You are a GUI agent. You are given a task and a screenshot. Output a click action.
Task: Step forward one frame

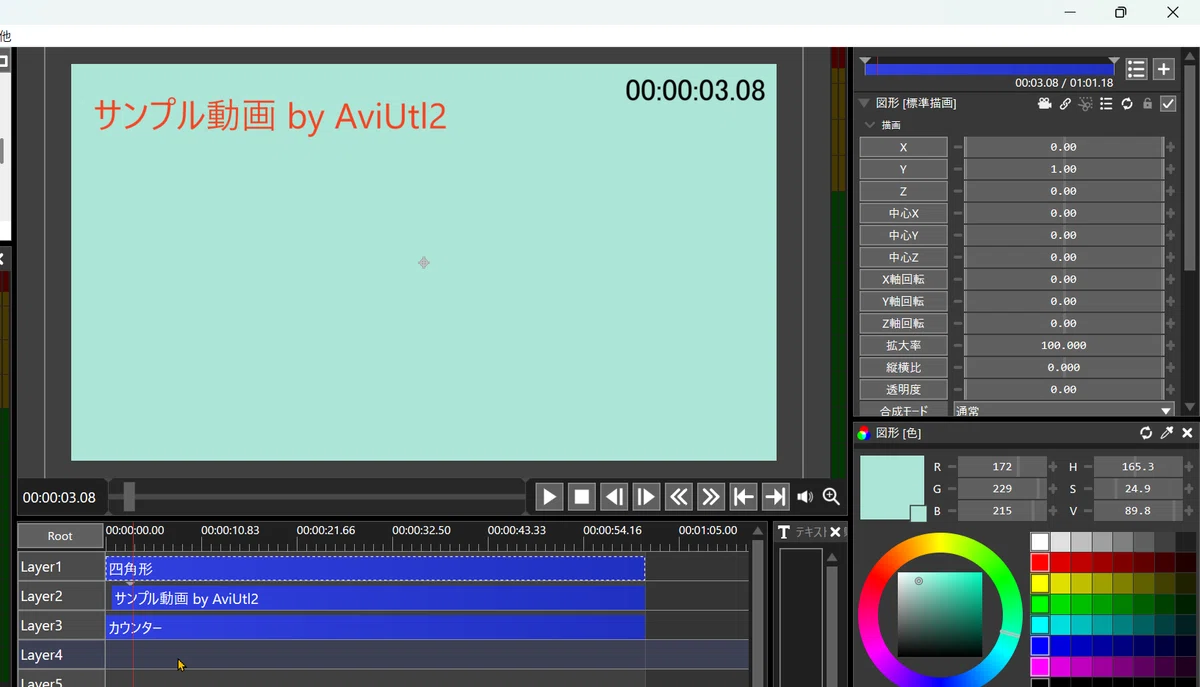tap(646, 497)
